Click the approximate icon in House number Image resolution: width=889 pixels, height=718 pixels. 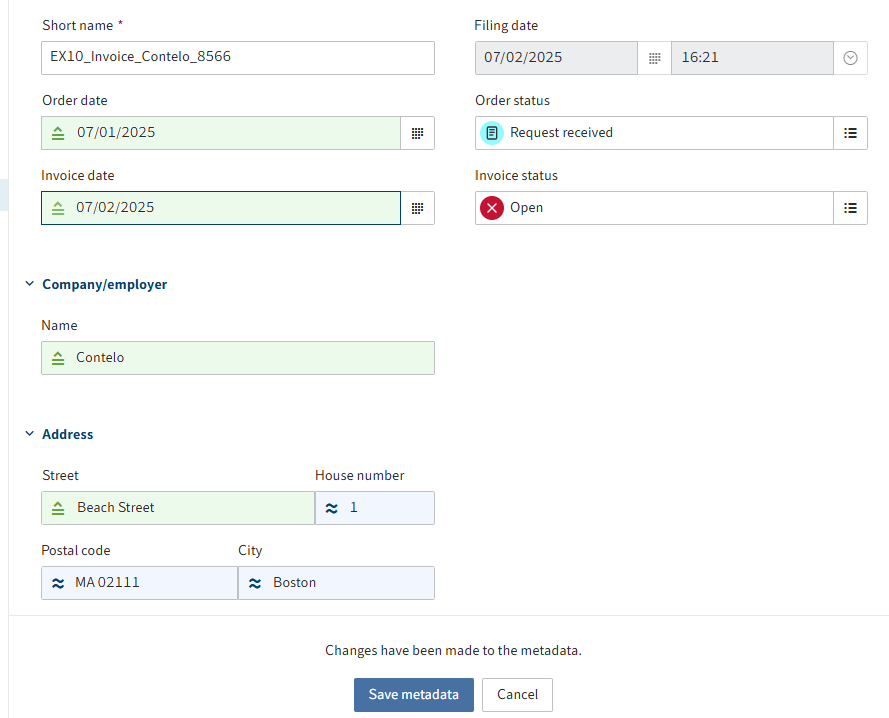click(332, 508)
